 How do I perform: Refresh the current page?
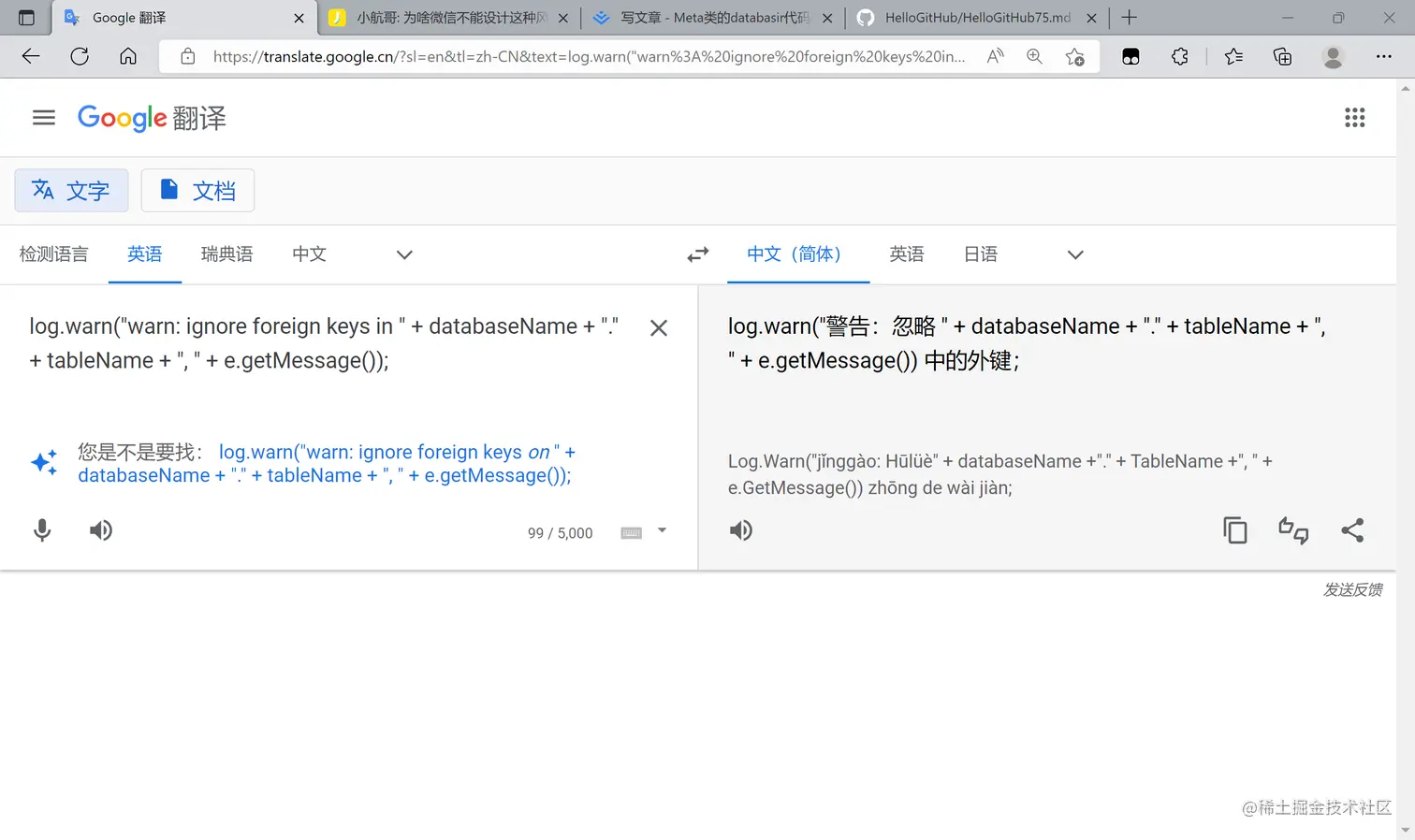coord(80,56)
